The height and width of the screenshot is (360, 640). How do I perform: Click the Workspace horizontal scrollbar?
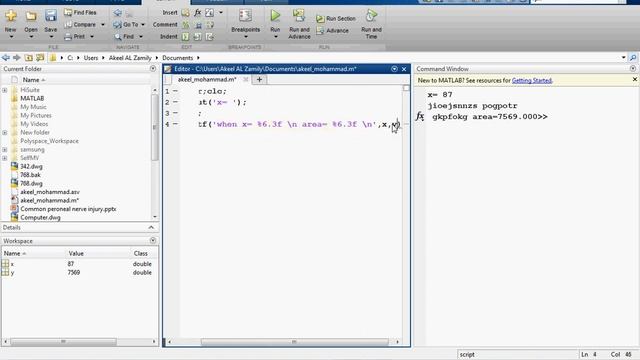[x=63, y=341]
